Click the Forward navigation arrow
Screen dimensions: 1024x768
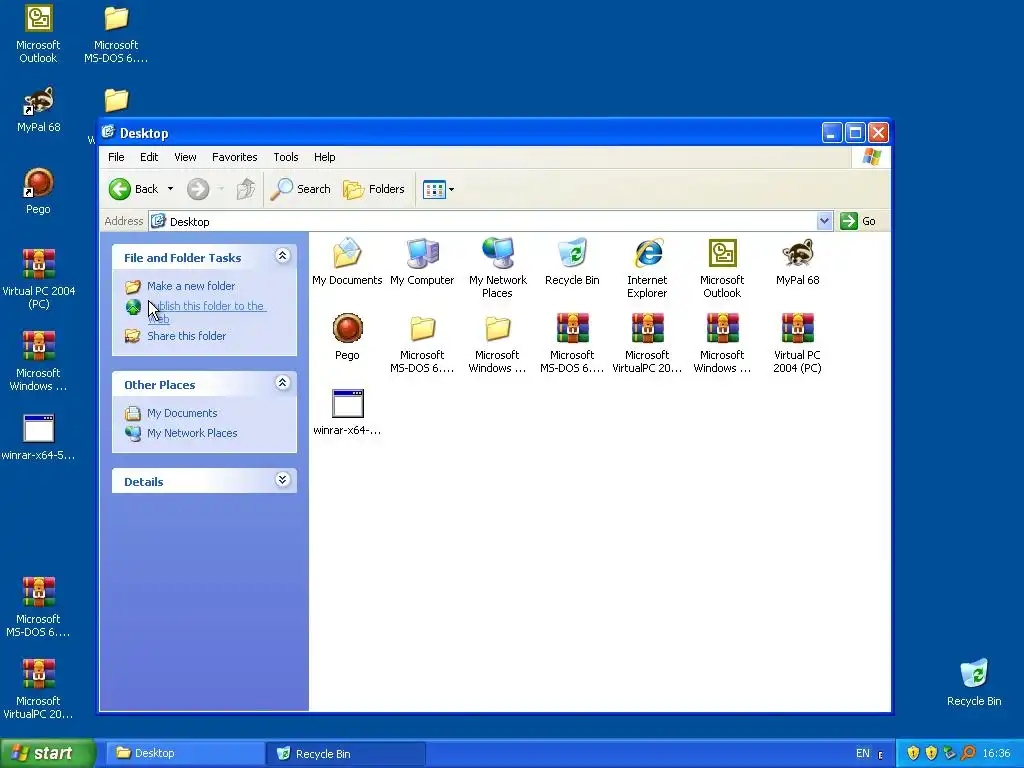tap(198, 189)
